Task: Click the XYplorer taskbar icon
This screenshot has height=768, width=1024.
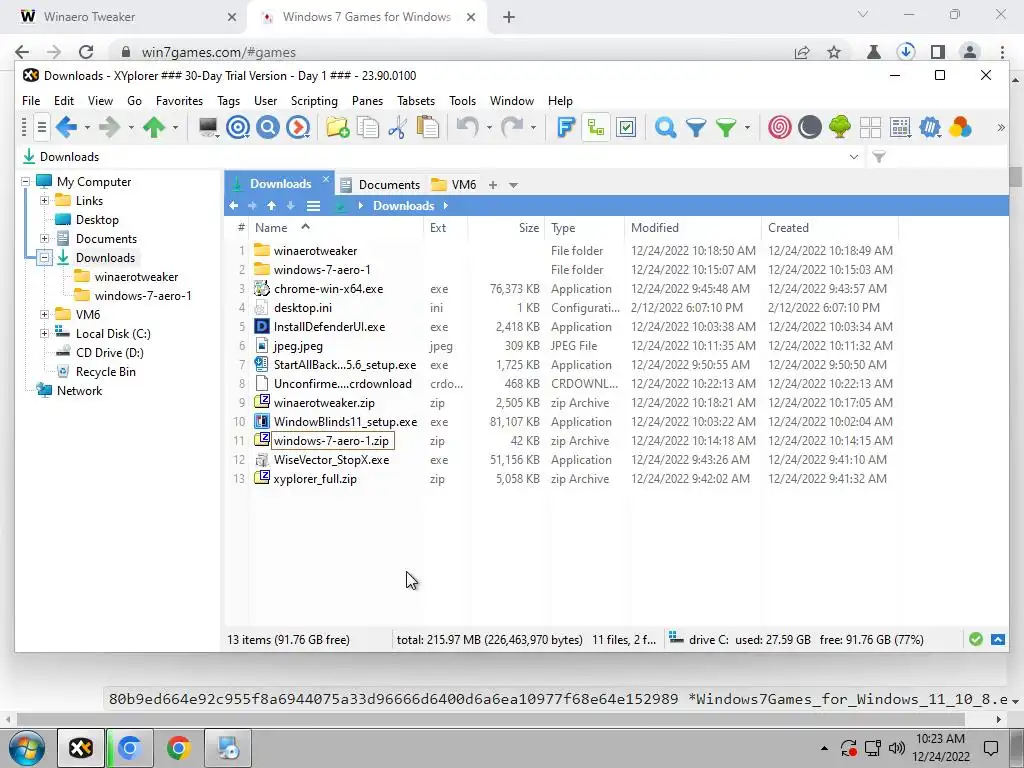Action: [x=81, y=748]
